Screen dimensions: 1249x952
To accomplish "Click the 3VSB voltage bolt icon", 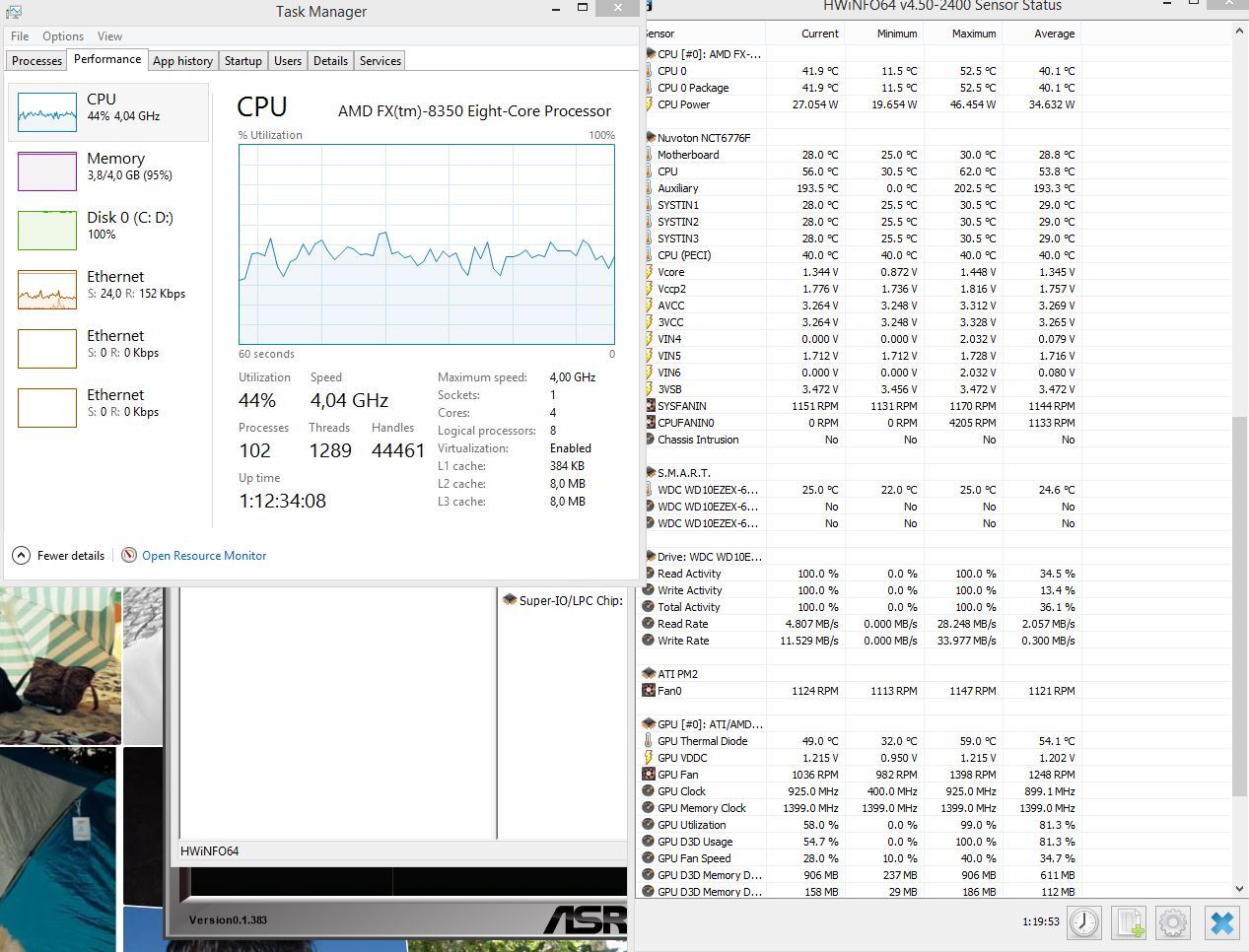I will point(649,389).
